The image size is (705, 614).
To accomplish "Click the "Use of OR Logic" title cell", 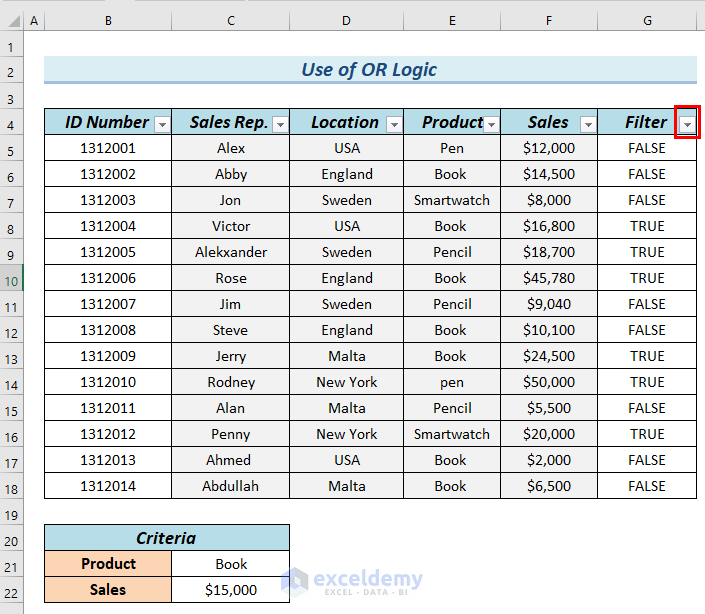I will (x=369, y=70).
